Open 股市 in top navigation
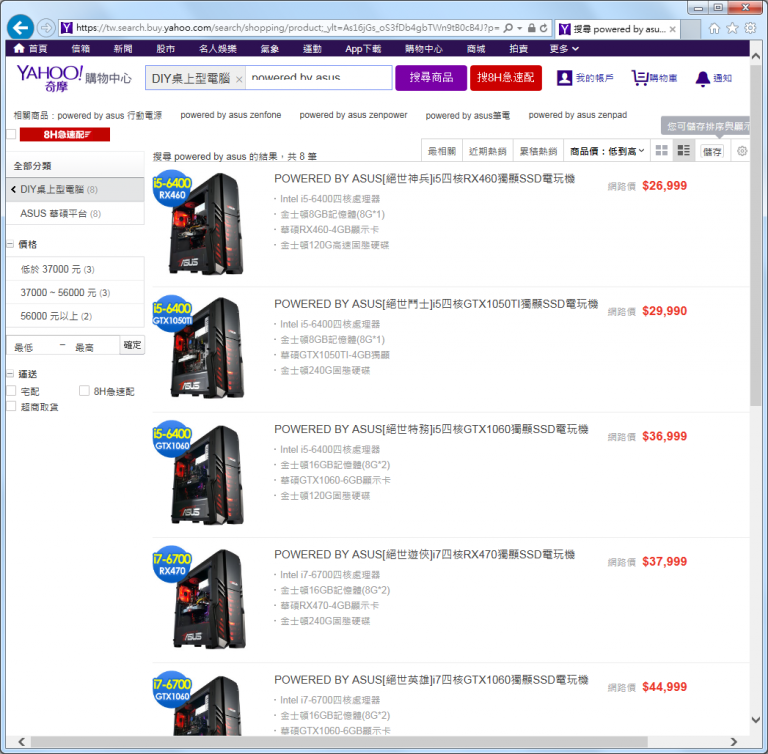Viewport: 768px width, 754px height. coord(166,49)
